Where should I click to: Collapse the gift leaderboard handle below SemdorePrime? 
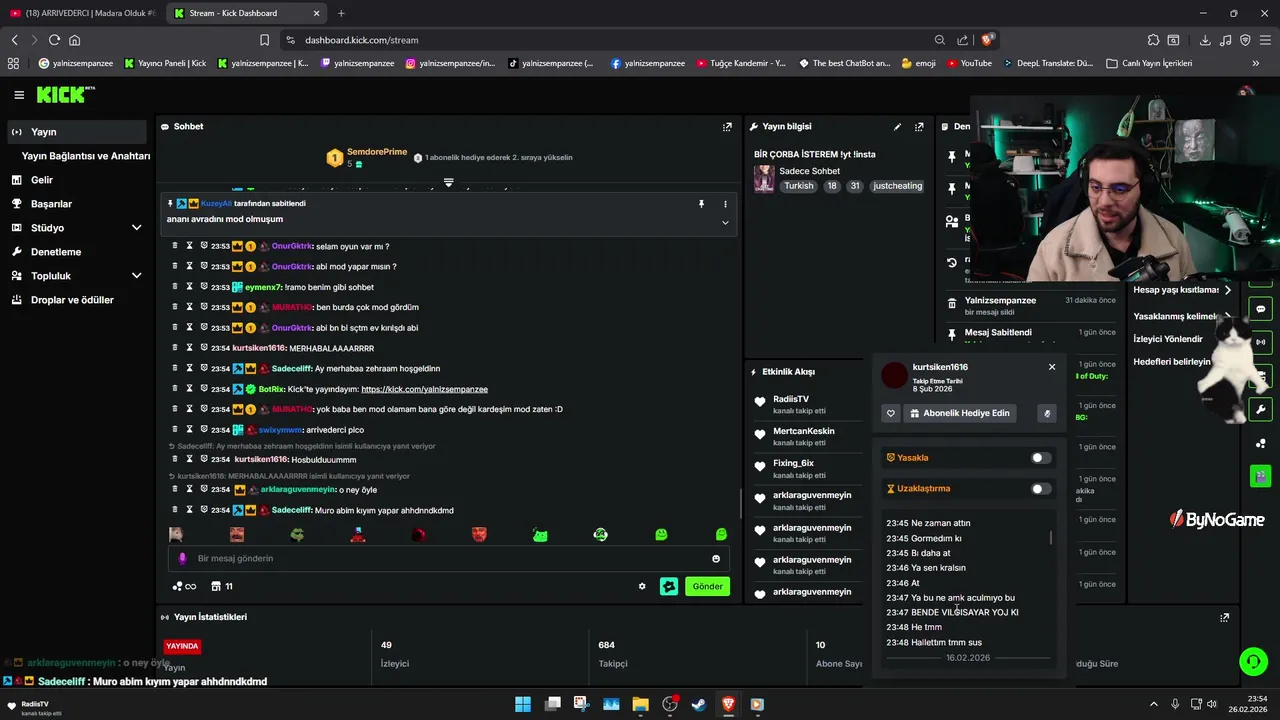[448, 182]
